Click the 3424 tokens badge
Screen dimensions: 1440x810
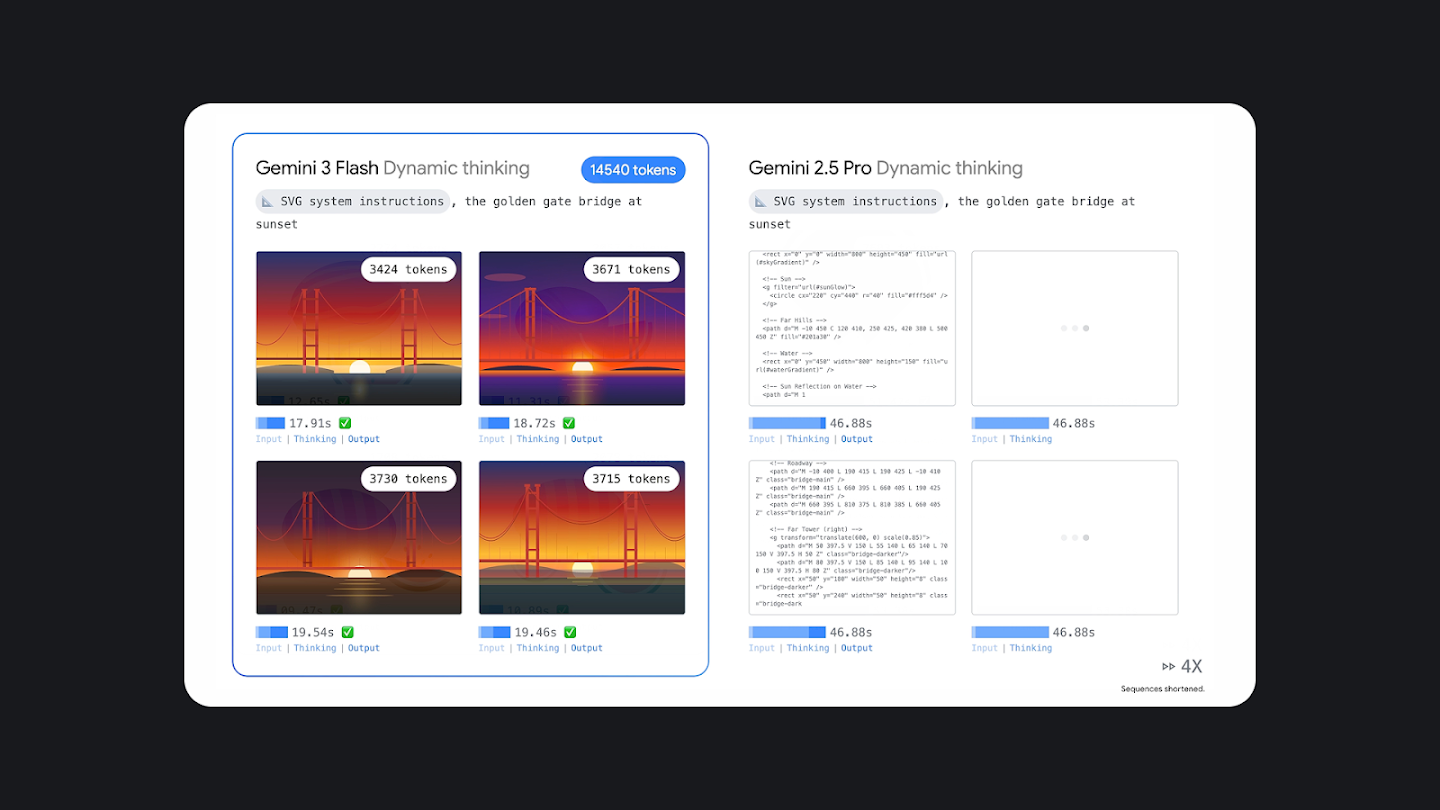(x=408, y=269)
